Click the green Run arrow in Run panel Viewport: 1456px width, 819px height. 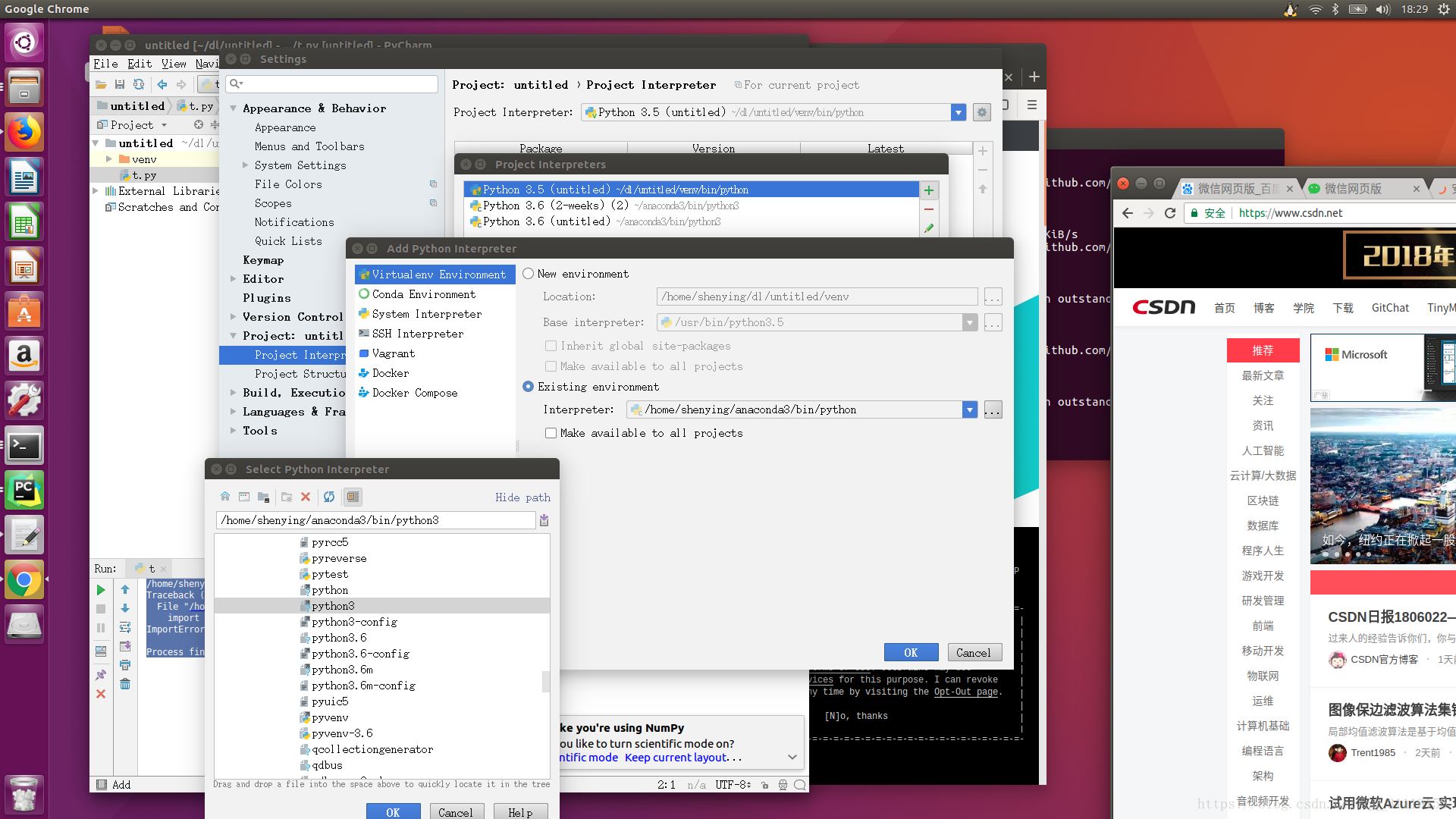click(101, 590)
